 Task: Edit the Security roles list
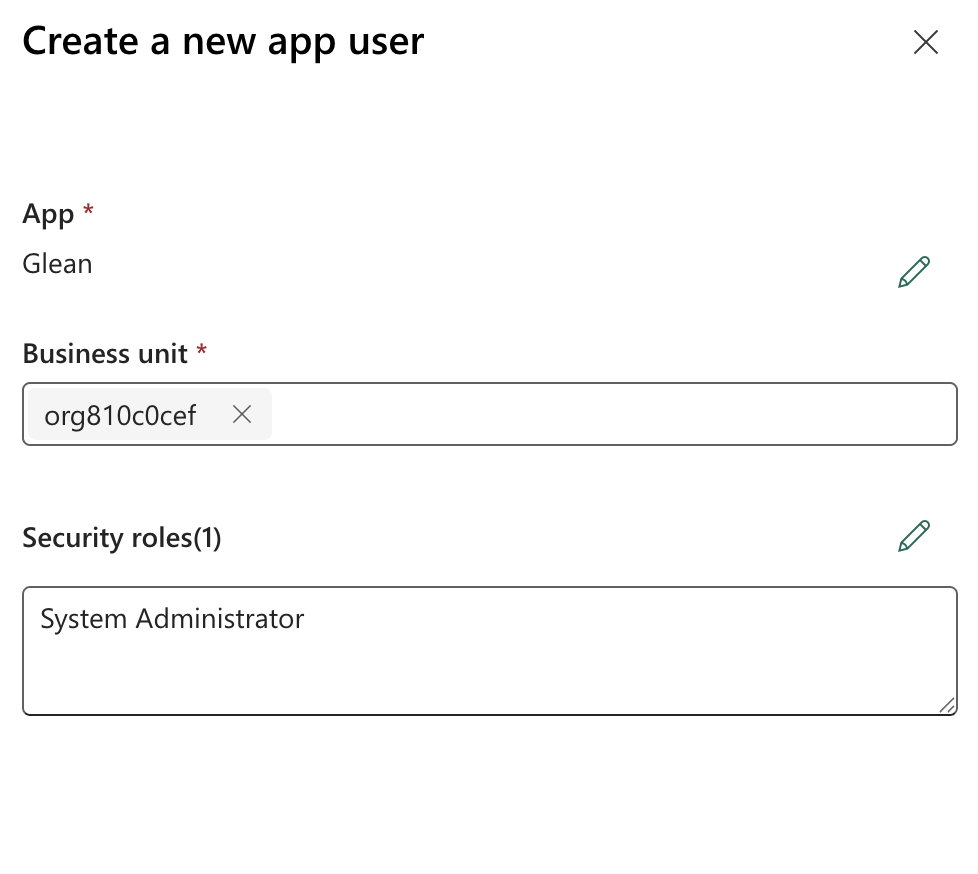[914, 536]
